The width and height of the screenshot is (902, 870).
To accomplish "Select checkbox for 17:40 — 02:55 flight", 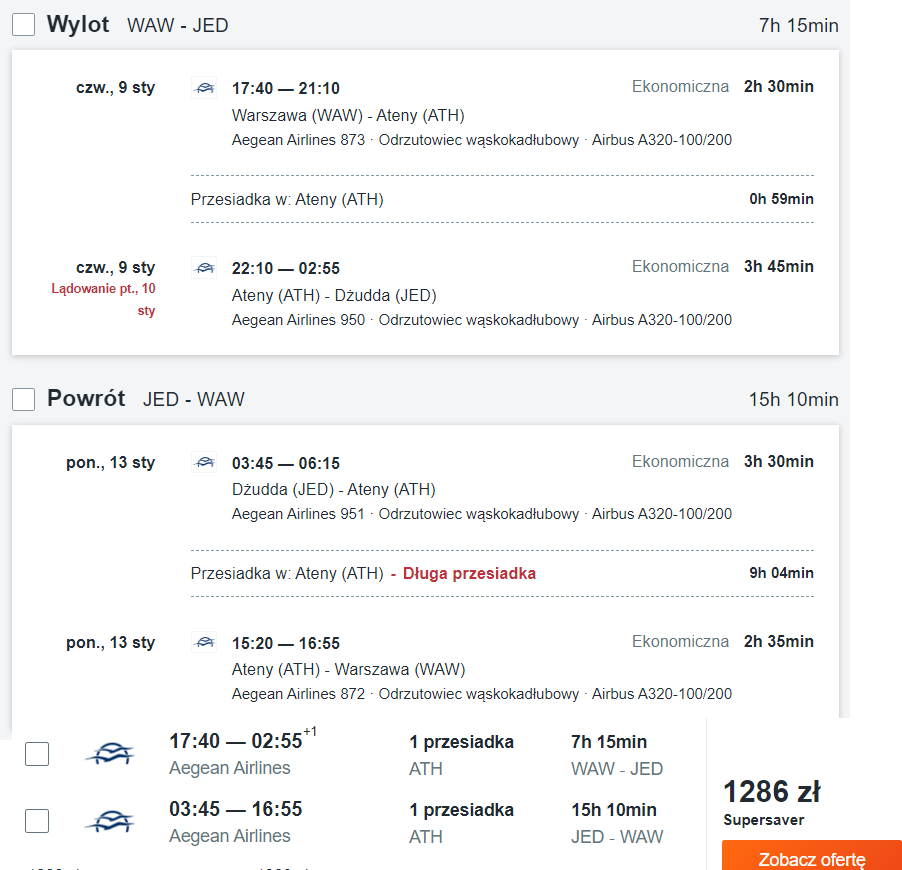I will click(x=37, y=754).
